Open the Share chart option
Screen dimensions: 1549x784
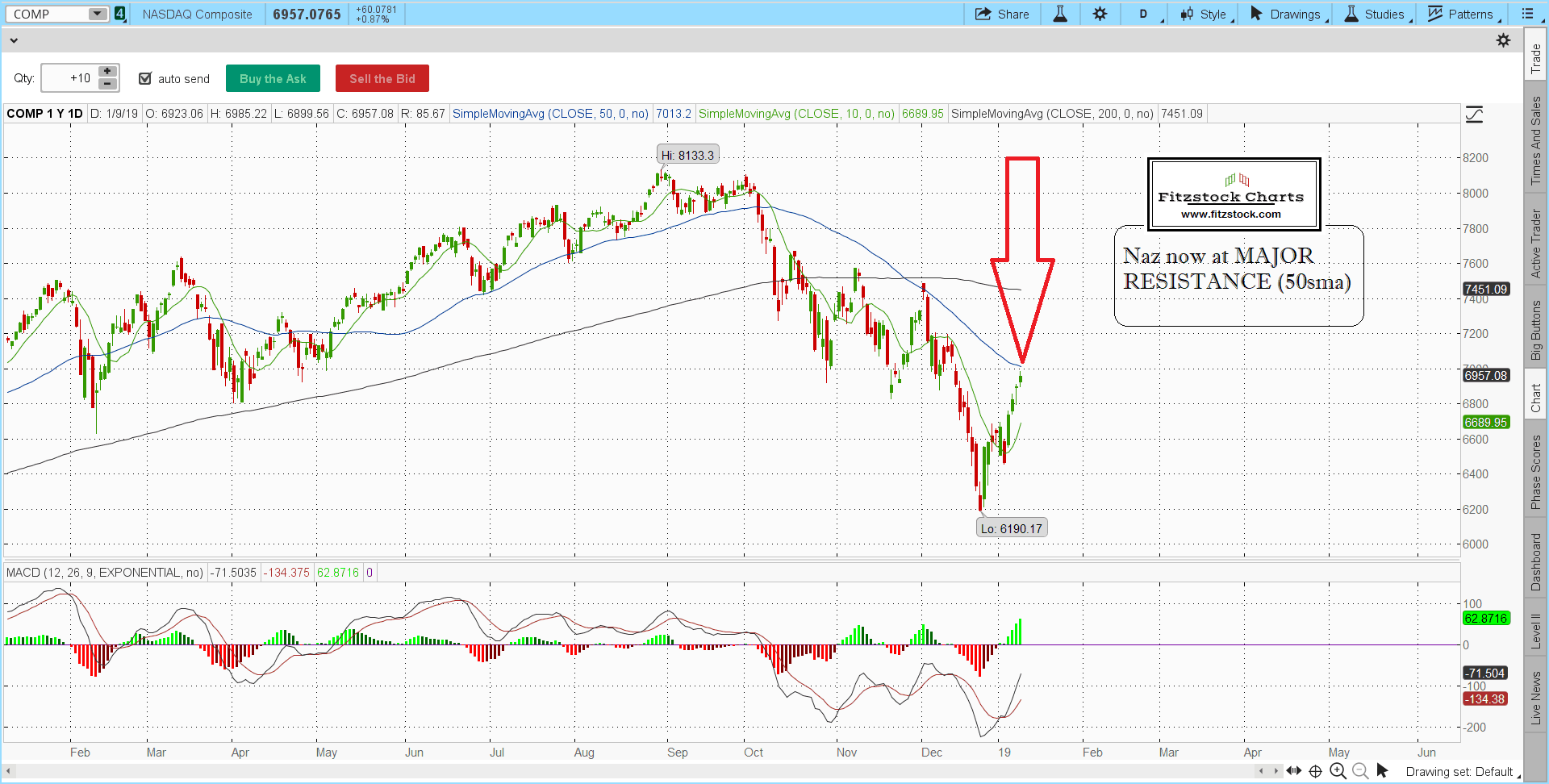click(x=1002, y=14)
